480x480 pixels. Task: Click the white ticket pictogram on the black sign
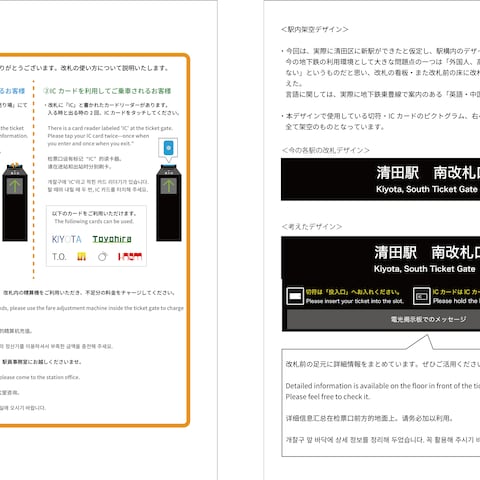tap(295, 296)
